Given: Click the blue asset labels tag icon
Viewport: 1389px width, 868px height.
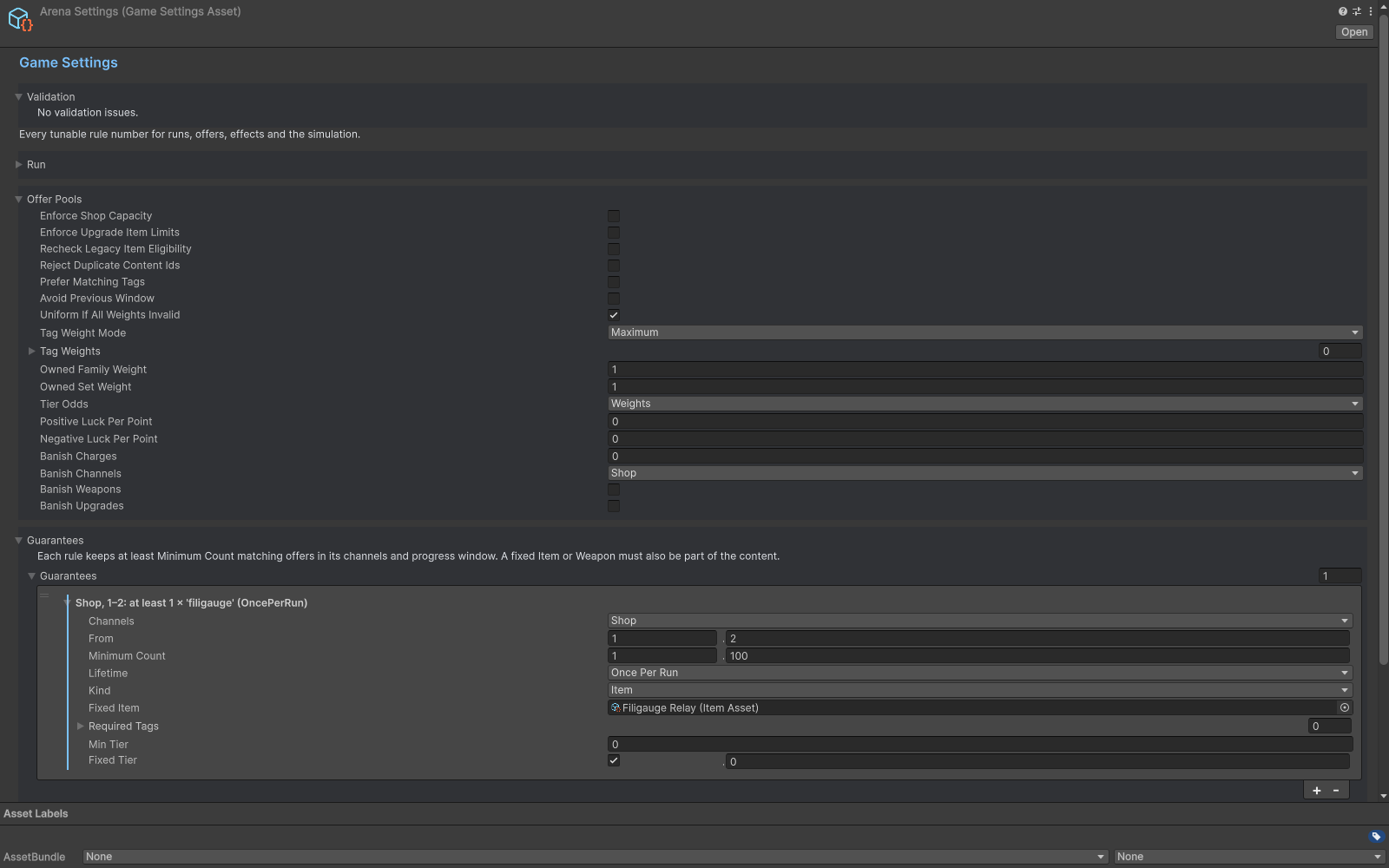Looking at the screenshot, I should coord(1376,837).
